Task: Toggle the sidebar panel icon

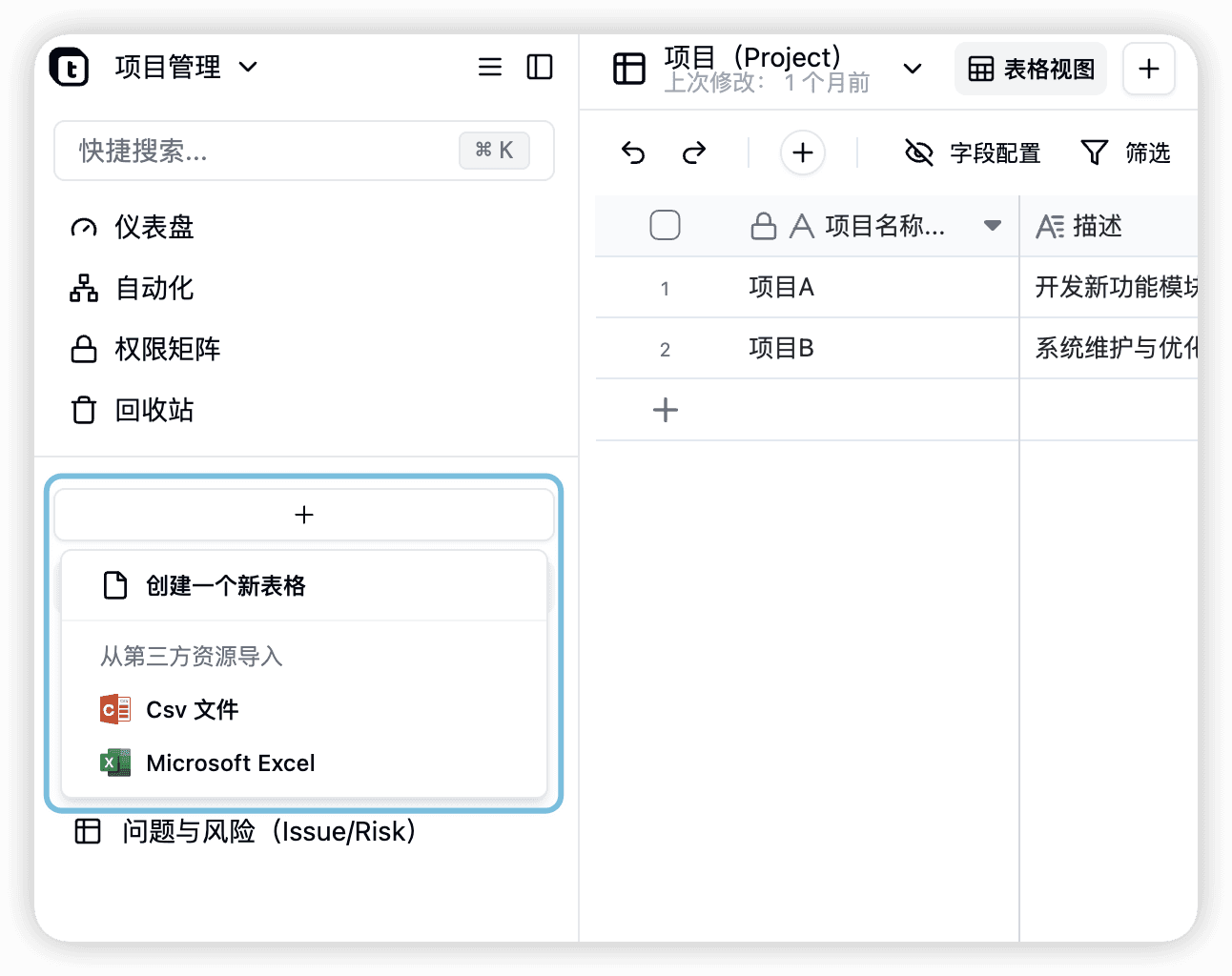Action: pos(540,67)
